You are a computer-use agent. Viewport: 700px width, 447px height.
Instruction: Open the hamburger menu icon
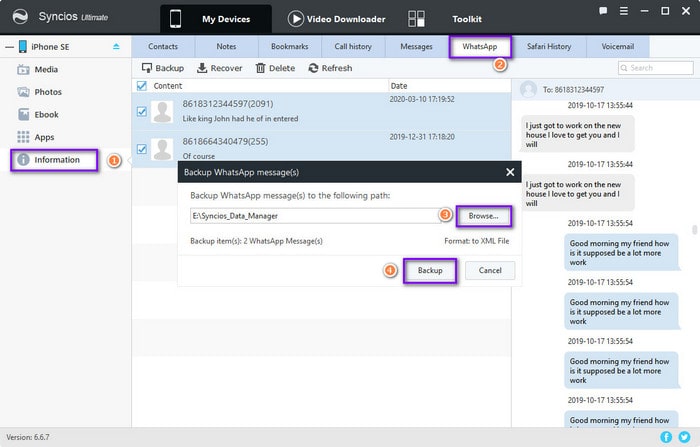pyautogui.click(x=624, y=11)
